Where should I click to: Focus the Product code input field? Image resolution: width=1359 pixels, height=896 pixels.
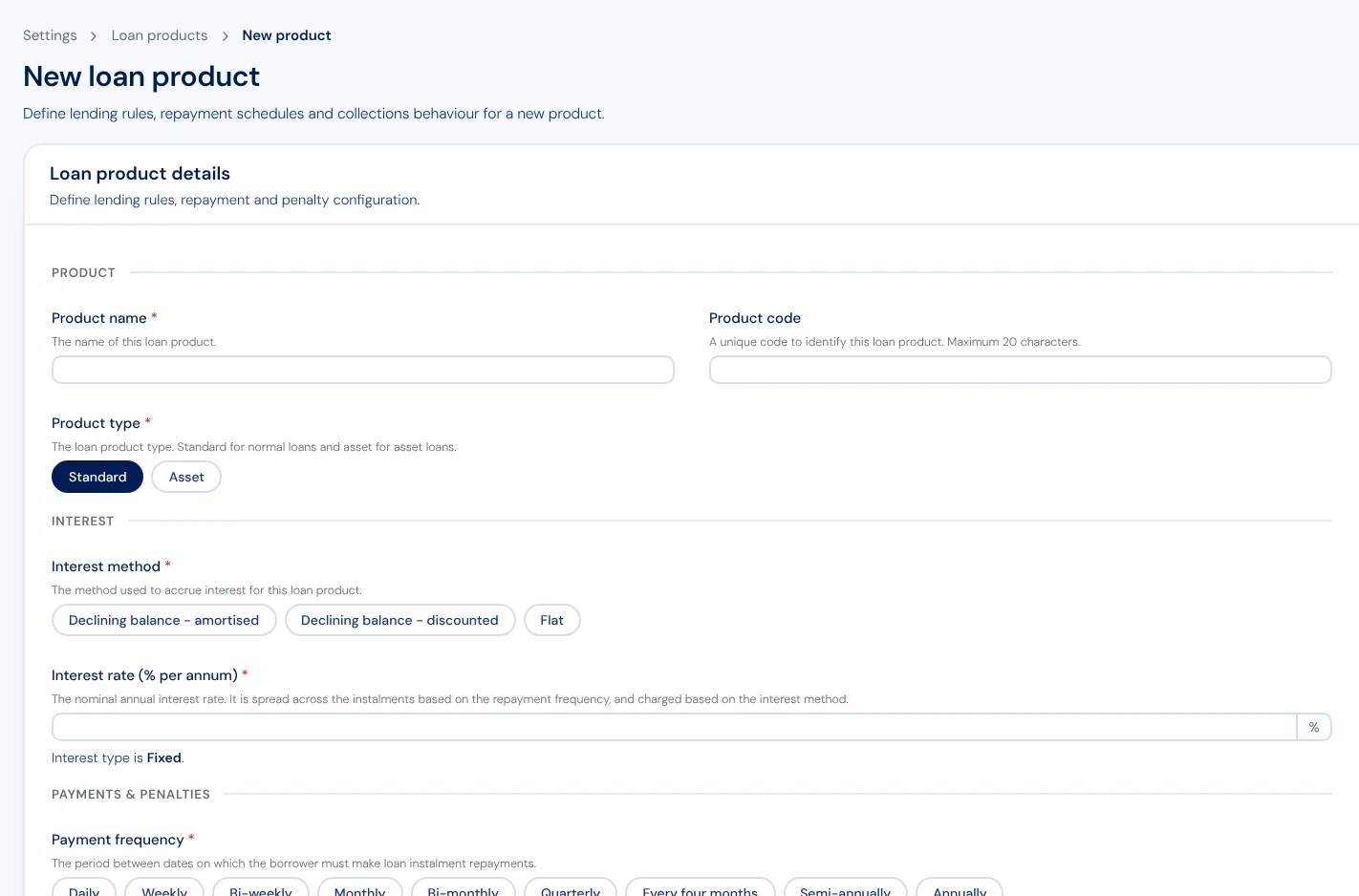click(x=1021, y=370)
